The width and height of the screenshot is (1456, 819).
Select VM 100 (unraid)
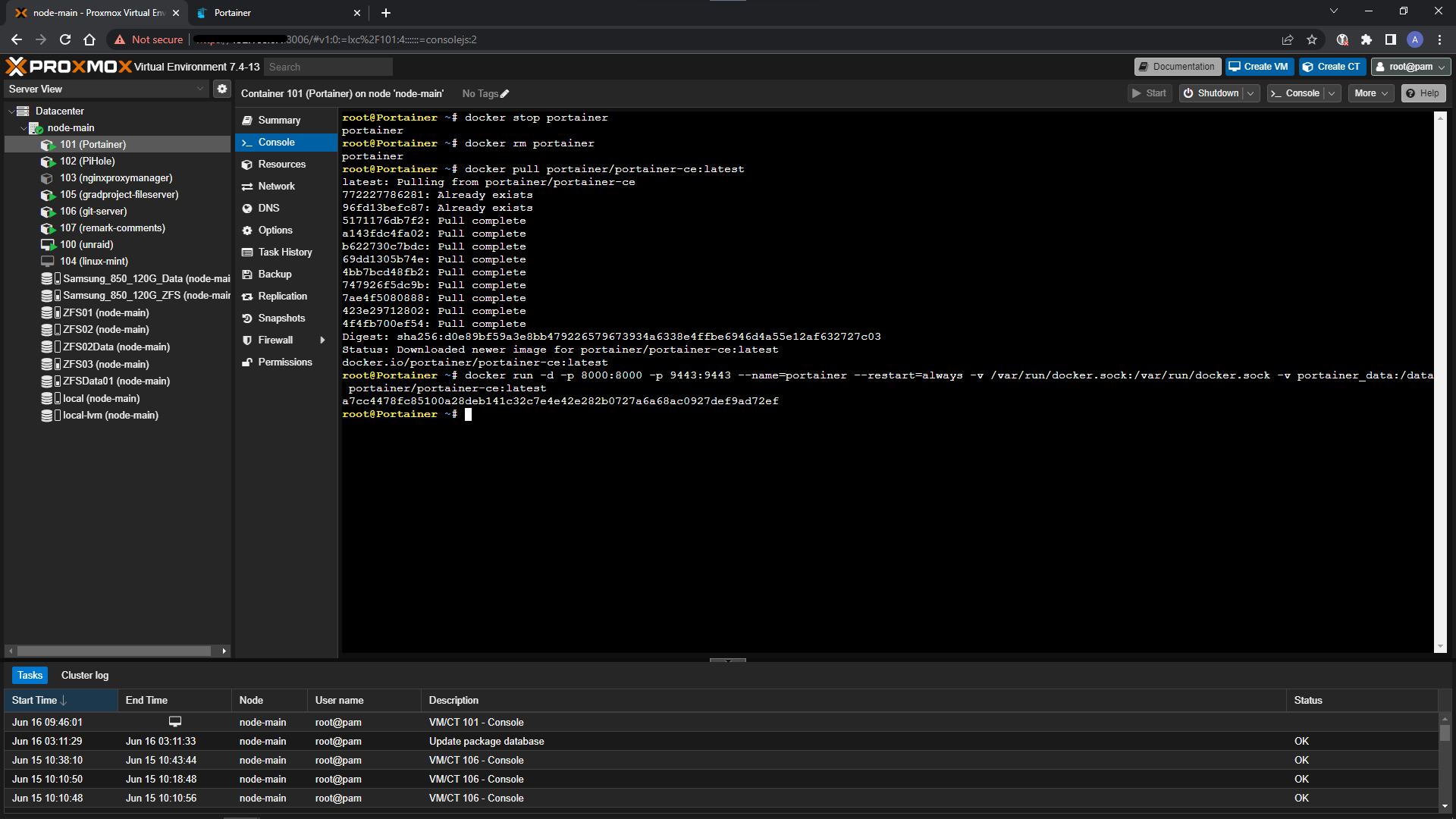click(x=86, y=244)
